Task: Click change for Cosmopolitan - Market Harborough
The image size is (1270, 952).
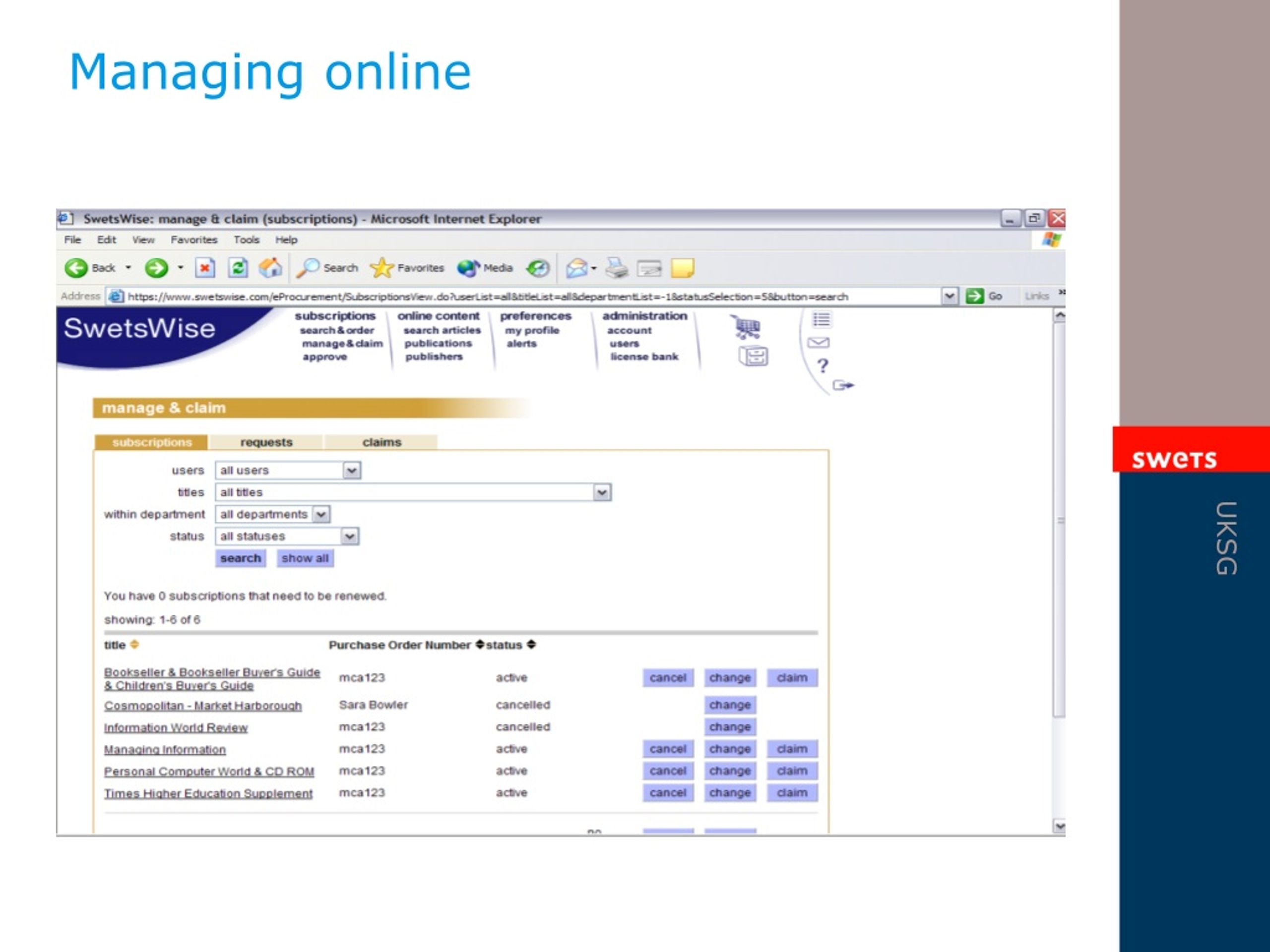Action: point(730,705)
